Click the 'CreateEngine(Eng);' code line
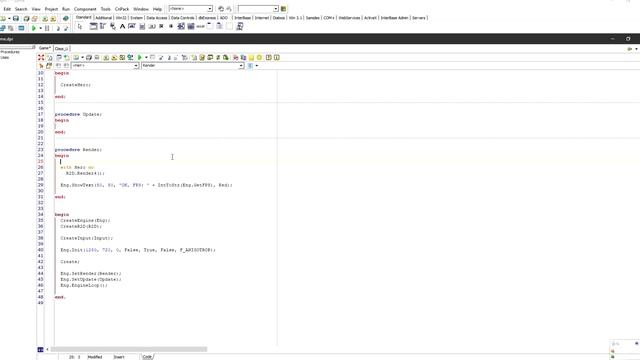Screen dimensions: 640x360 [x=85, y=220]
